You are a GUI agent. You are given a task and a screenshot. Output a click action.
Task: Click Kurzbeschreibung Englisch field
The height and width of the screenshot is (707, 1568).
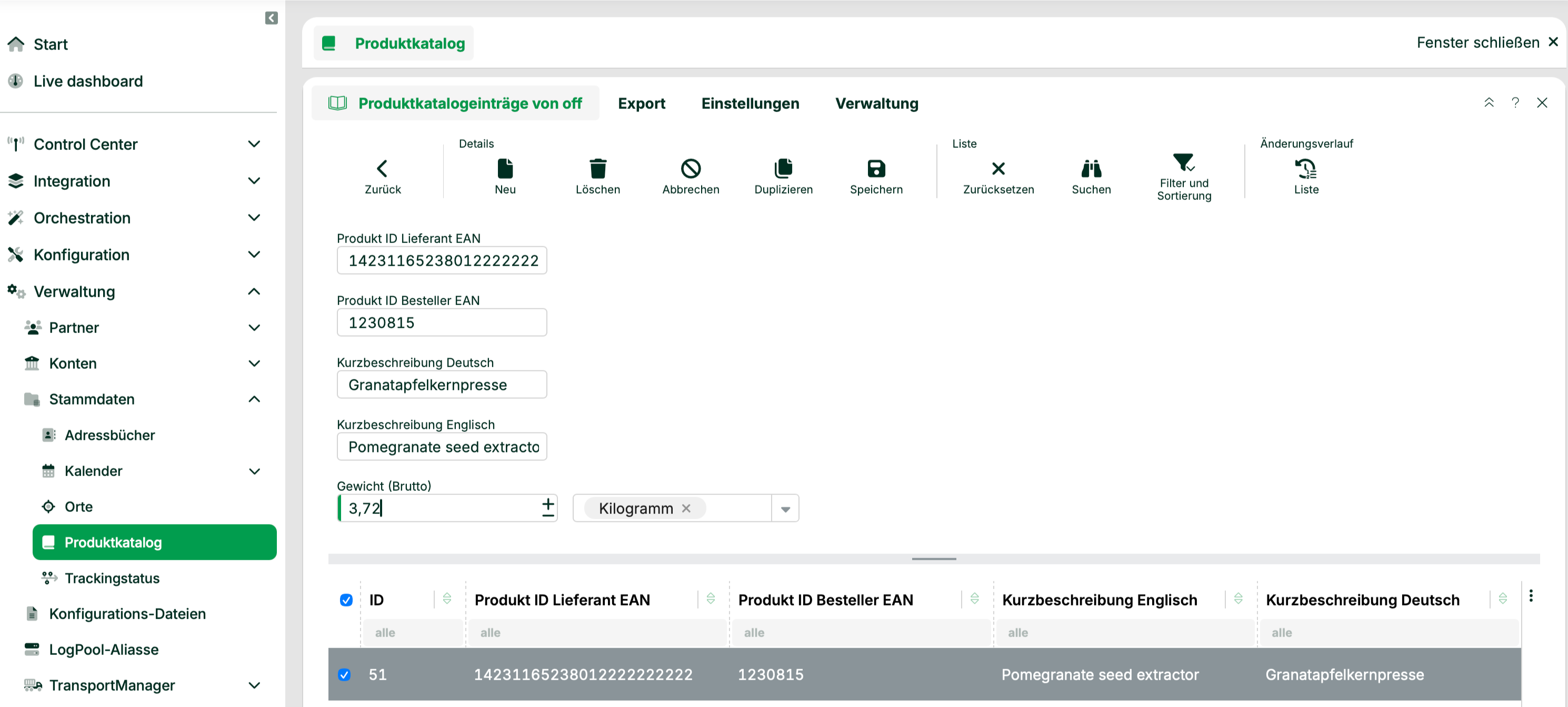pyautogui.click(x=442, y=447)
